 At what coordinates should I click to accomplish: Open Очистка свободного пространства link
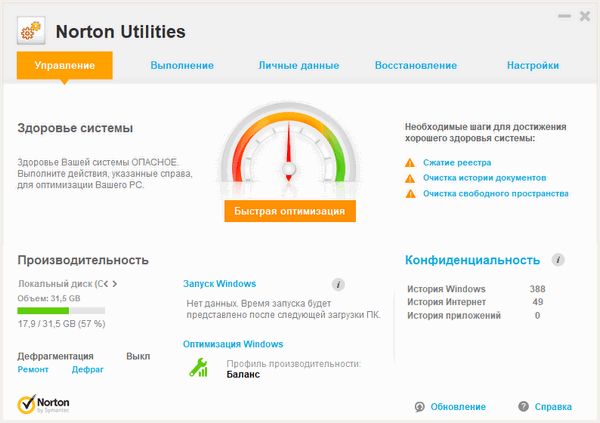496,194
